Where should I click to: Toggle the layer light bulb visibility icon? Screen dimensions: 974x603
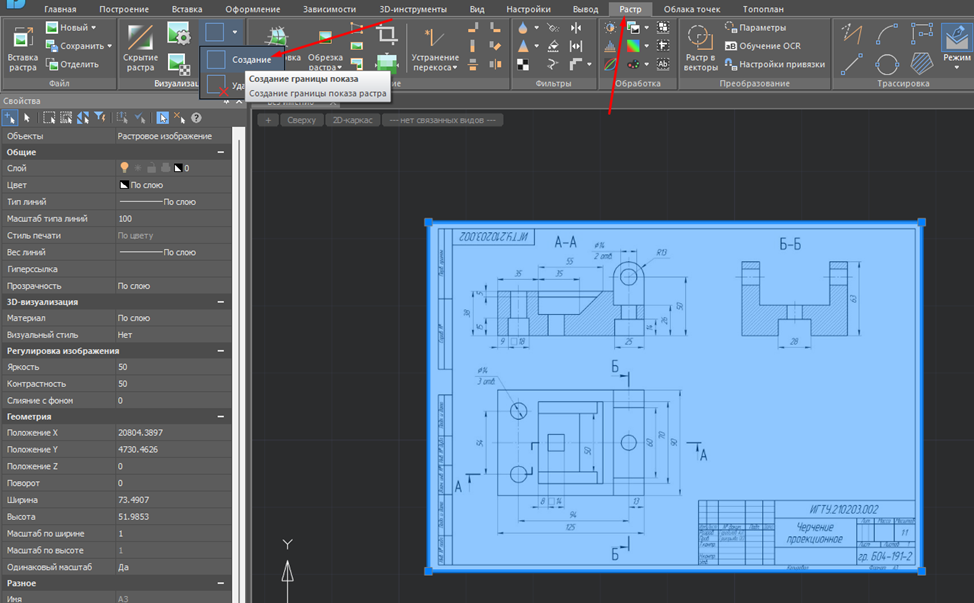pos(124,168)
